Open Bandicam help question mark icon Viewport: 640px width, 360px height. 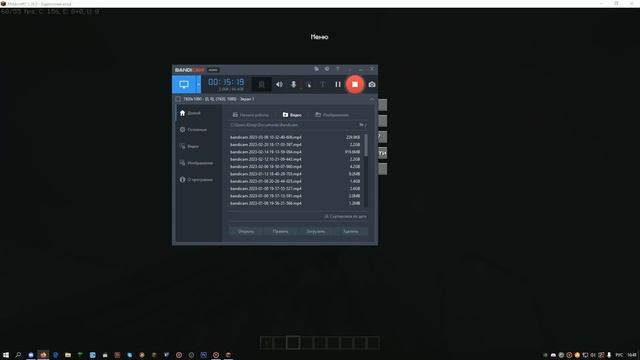pyautogui.click(x=338, y=69)
